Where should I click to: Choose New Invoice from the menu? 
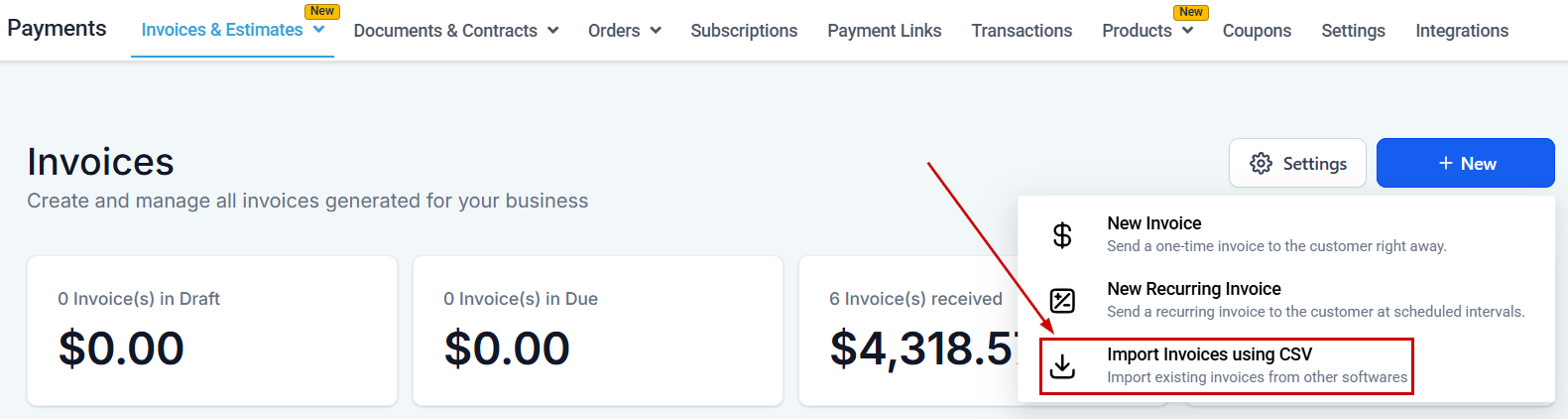pyautogui.click(x=1154, y=224)
